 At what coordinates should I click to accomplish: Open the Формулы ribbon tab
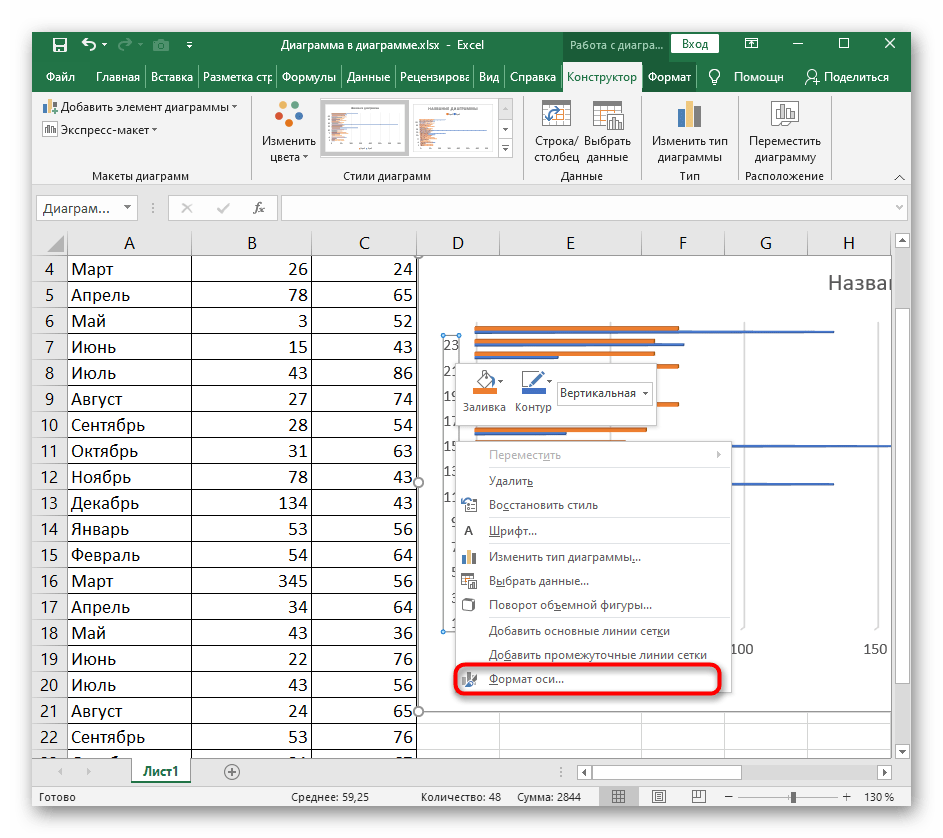[x=309, y=77]
